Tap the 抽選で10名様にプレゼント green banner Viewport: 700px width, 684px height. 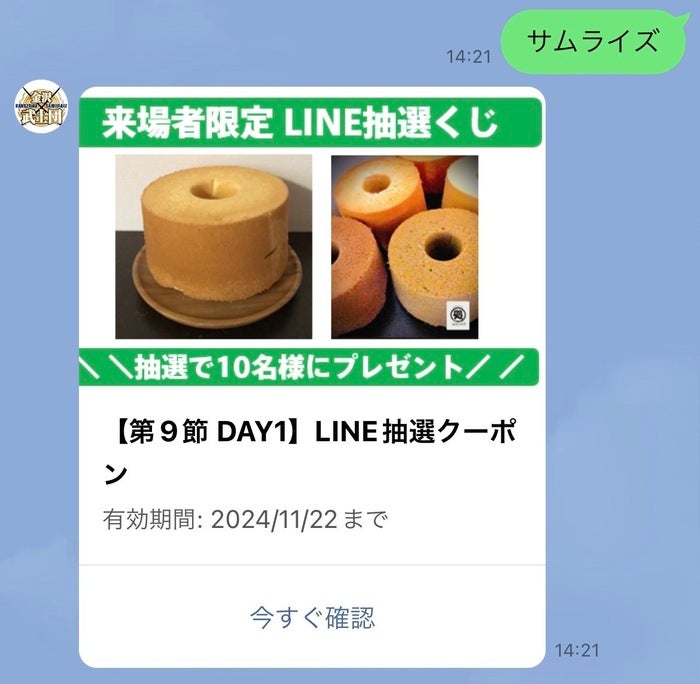pyautogui.click(x=309, y=367)
